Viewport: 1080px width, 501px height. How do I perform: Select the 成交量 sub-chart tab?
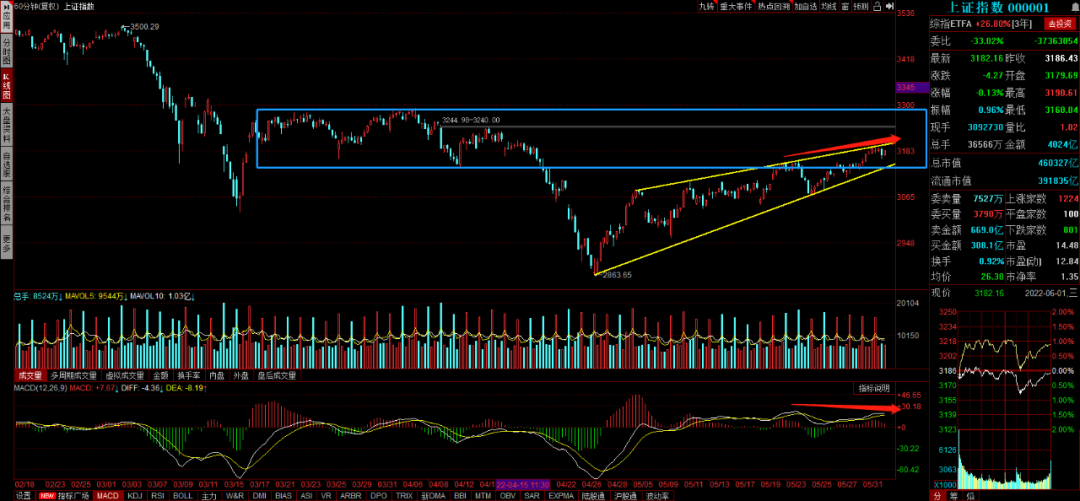29,376
